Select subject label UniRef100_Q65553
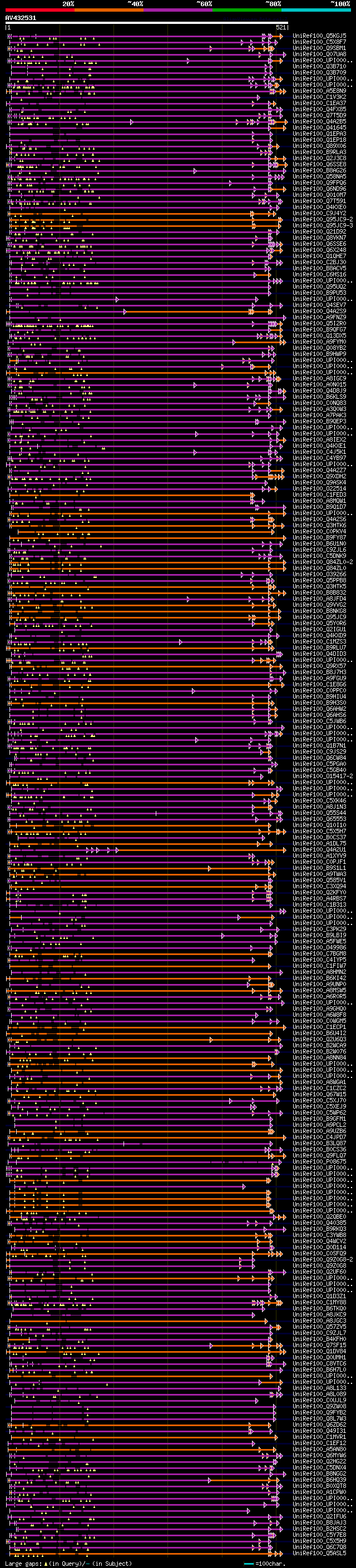The height and width of the screenshot is (1568, 356). [x=319, y=819]
